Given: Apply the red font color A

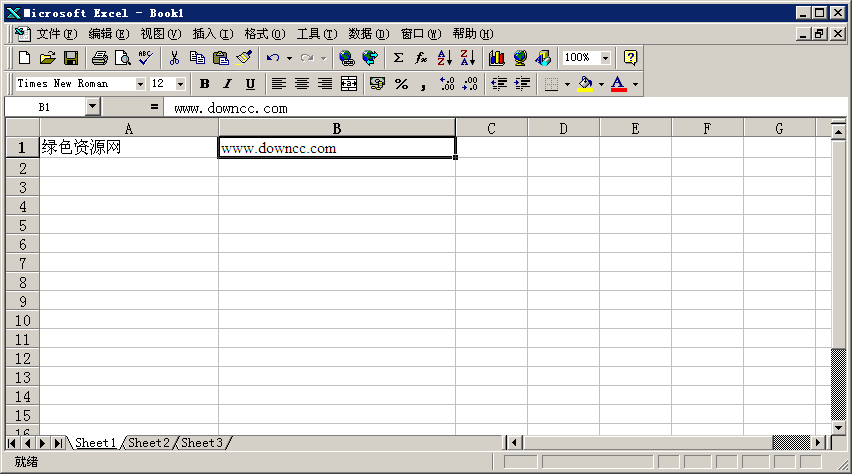Looking at the screenshot, I should (x=618, y=84).
